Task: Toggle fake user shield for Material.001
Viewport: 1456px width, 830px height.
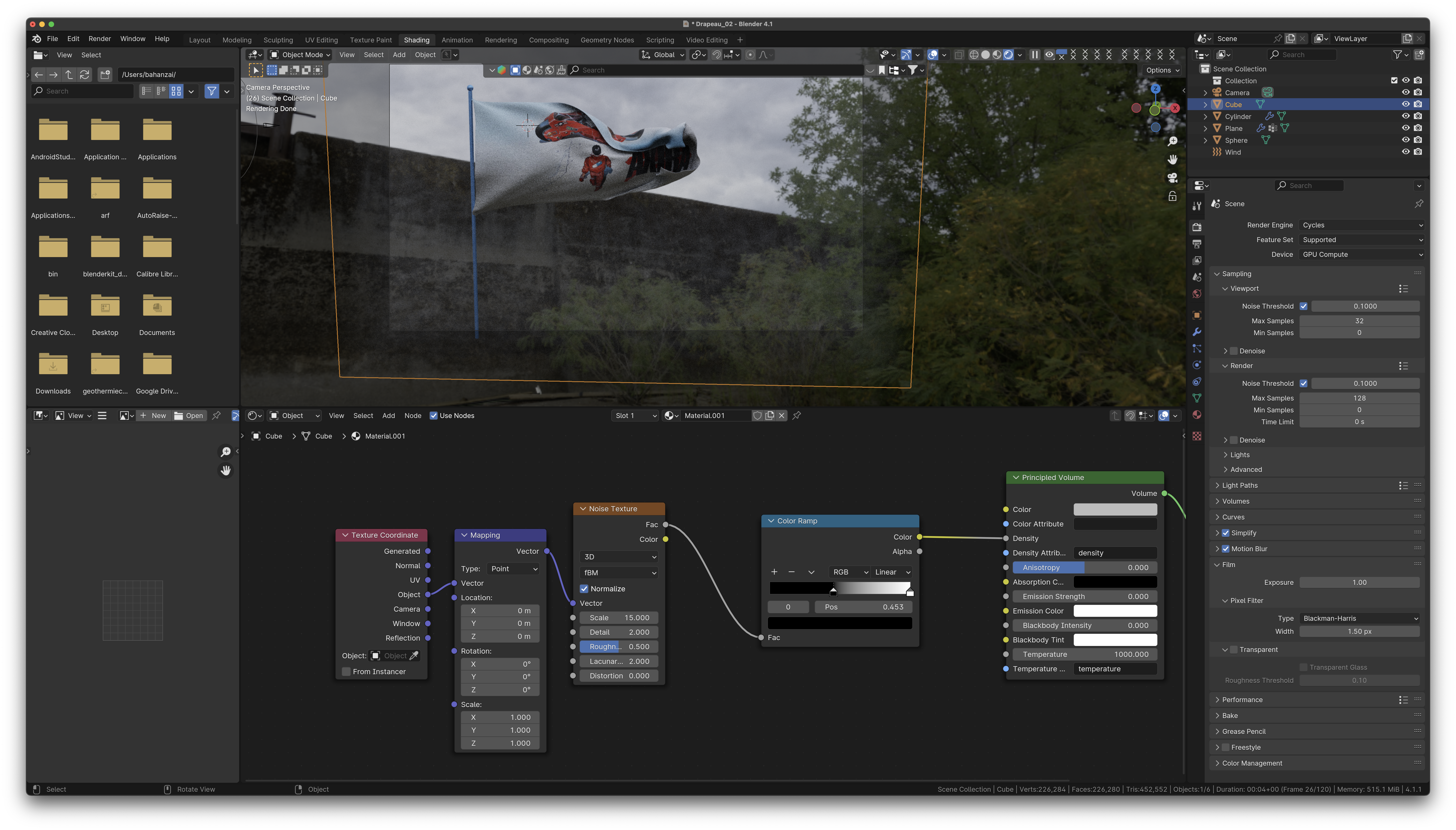Action: click(757, 415)
